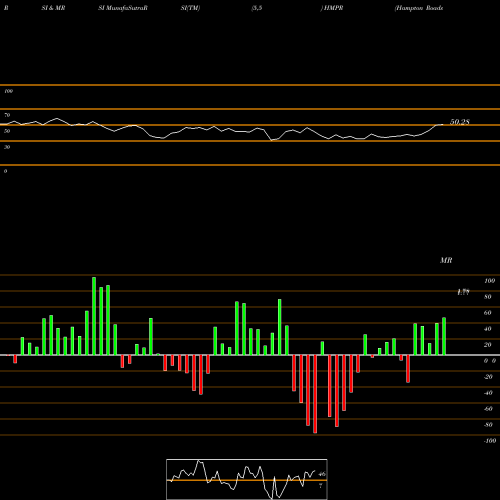Click the bar chart axis label -20
Screen dimensions: 500x500
coord(488,377)
